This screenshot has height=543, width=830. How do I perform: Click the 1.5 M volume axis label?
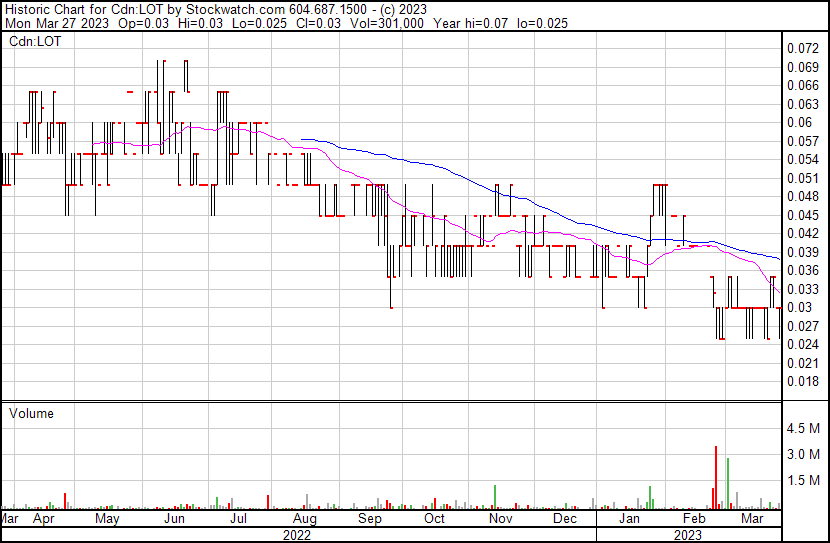[x=804, y=480]
